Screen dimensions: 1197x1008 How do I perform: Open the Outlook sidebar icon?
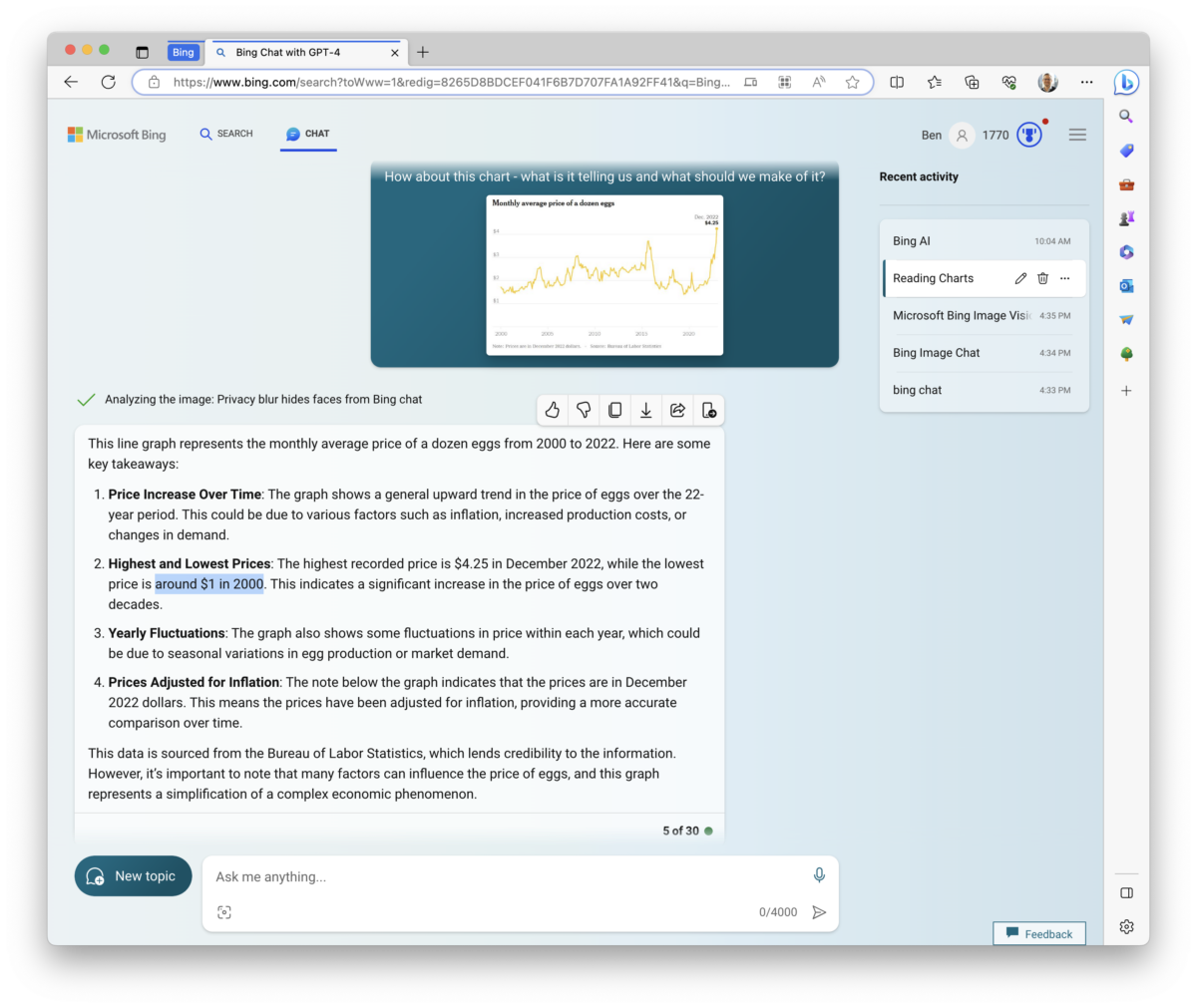point(1125,285)
